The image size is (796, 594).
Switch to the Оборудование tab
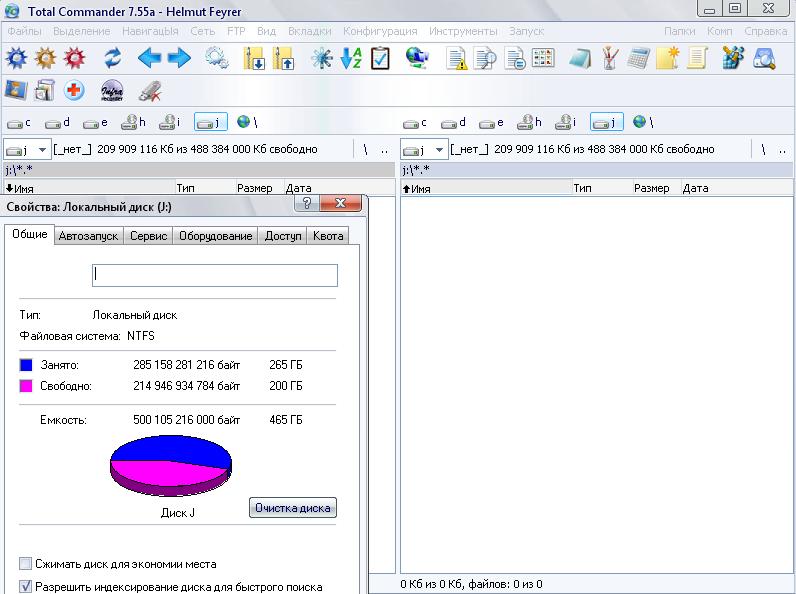(216, 236)
